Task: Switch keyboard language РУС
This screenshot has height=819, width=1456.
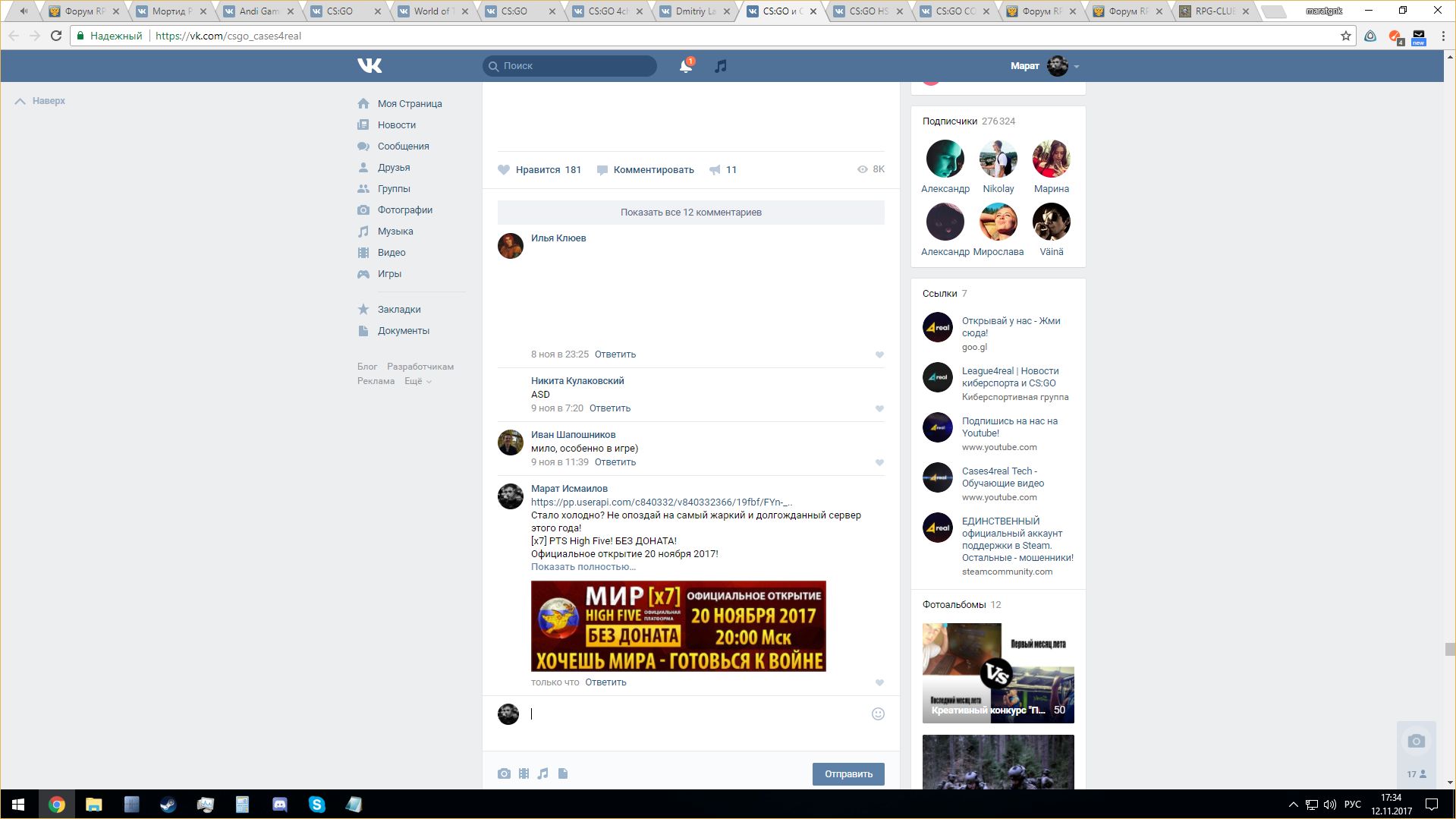Action: coord(1352,805)
